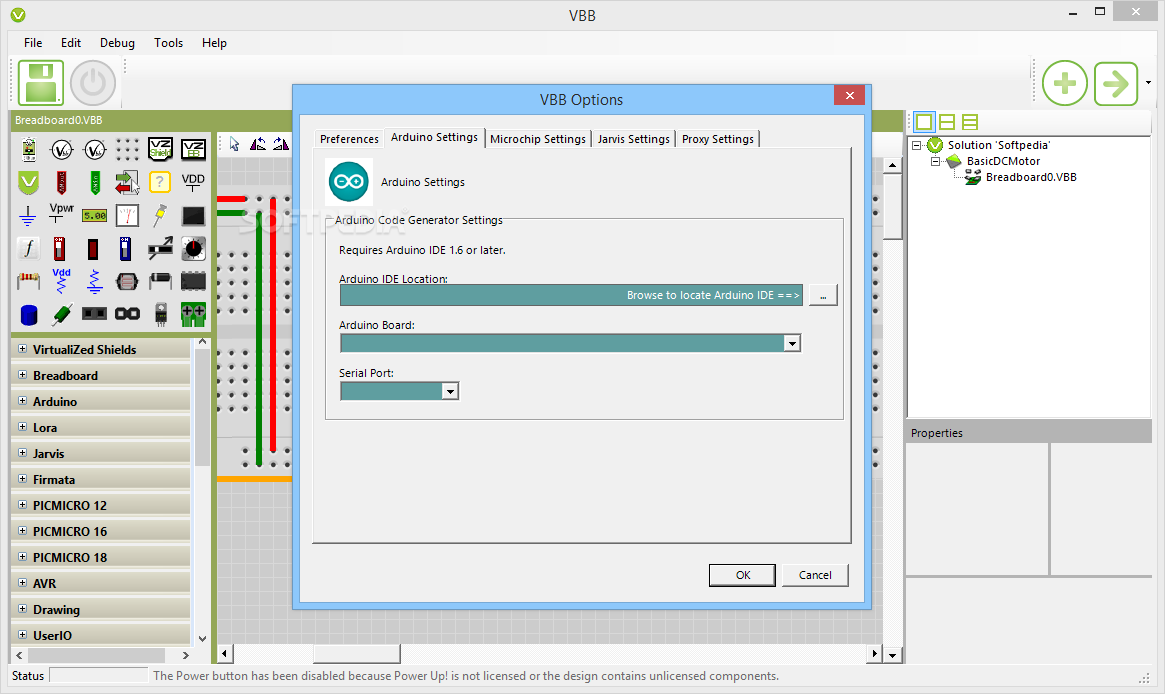Image resolution: width=1165 pixels, height=694 pixels.
Task: Select the slide potentiometer with arrow component
Action: 160,248
